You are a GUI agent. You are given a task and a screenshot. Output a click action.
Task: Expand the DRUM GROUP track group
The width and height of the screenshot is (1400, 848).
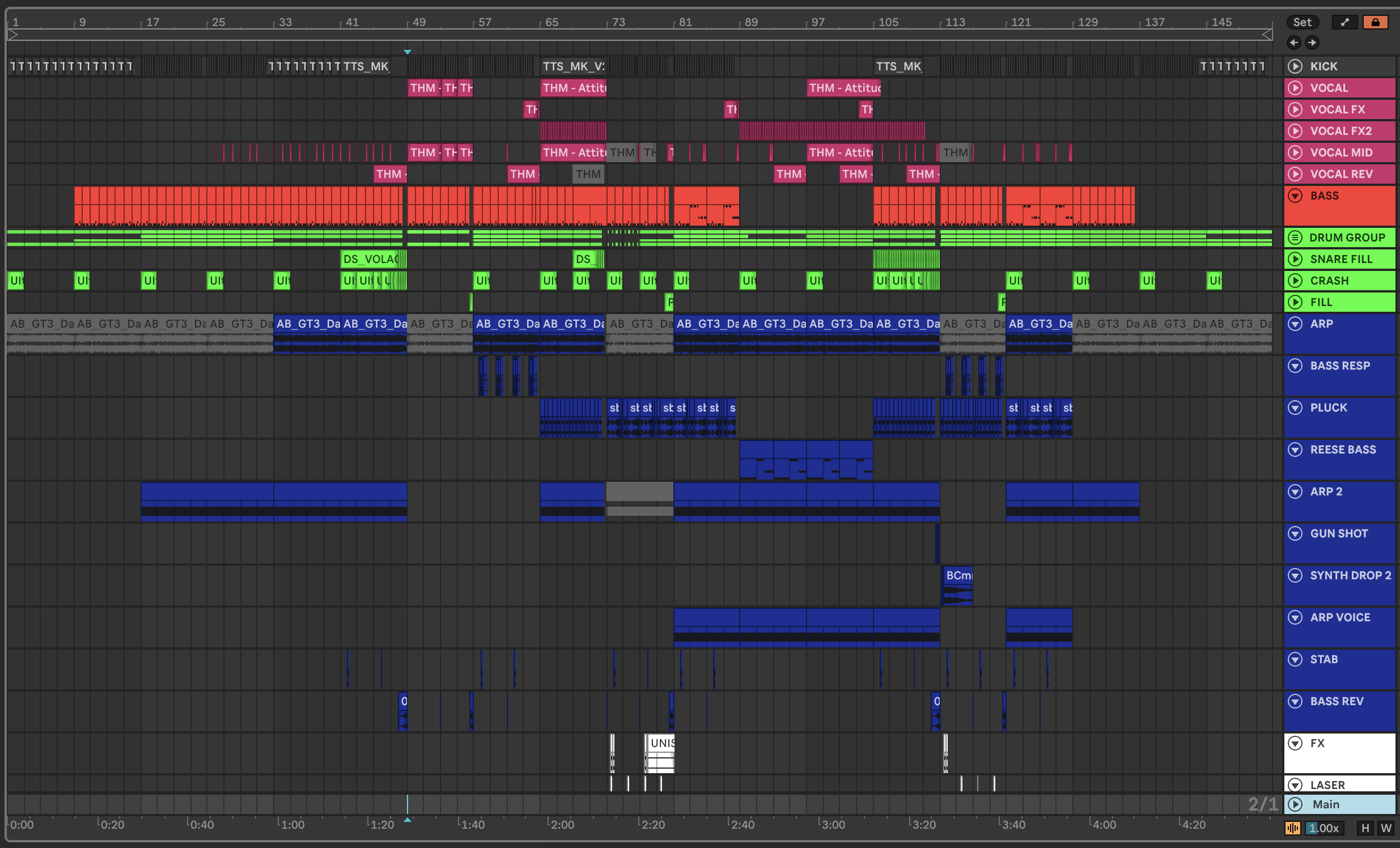point(1295,238)
